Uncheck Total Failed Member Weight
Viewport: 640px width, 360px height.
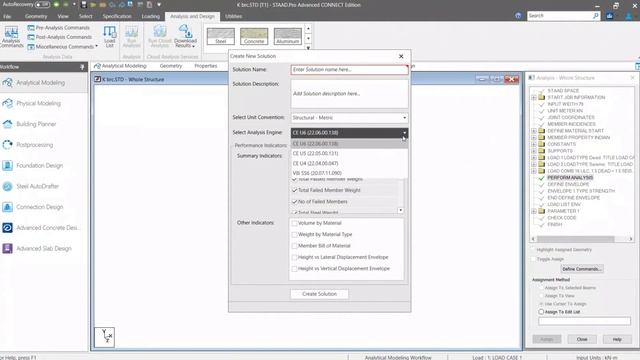[x=294, y=190]
